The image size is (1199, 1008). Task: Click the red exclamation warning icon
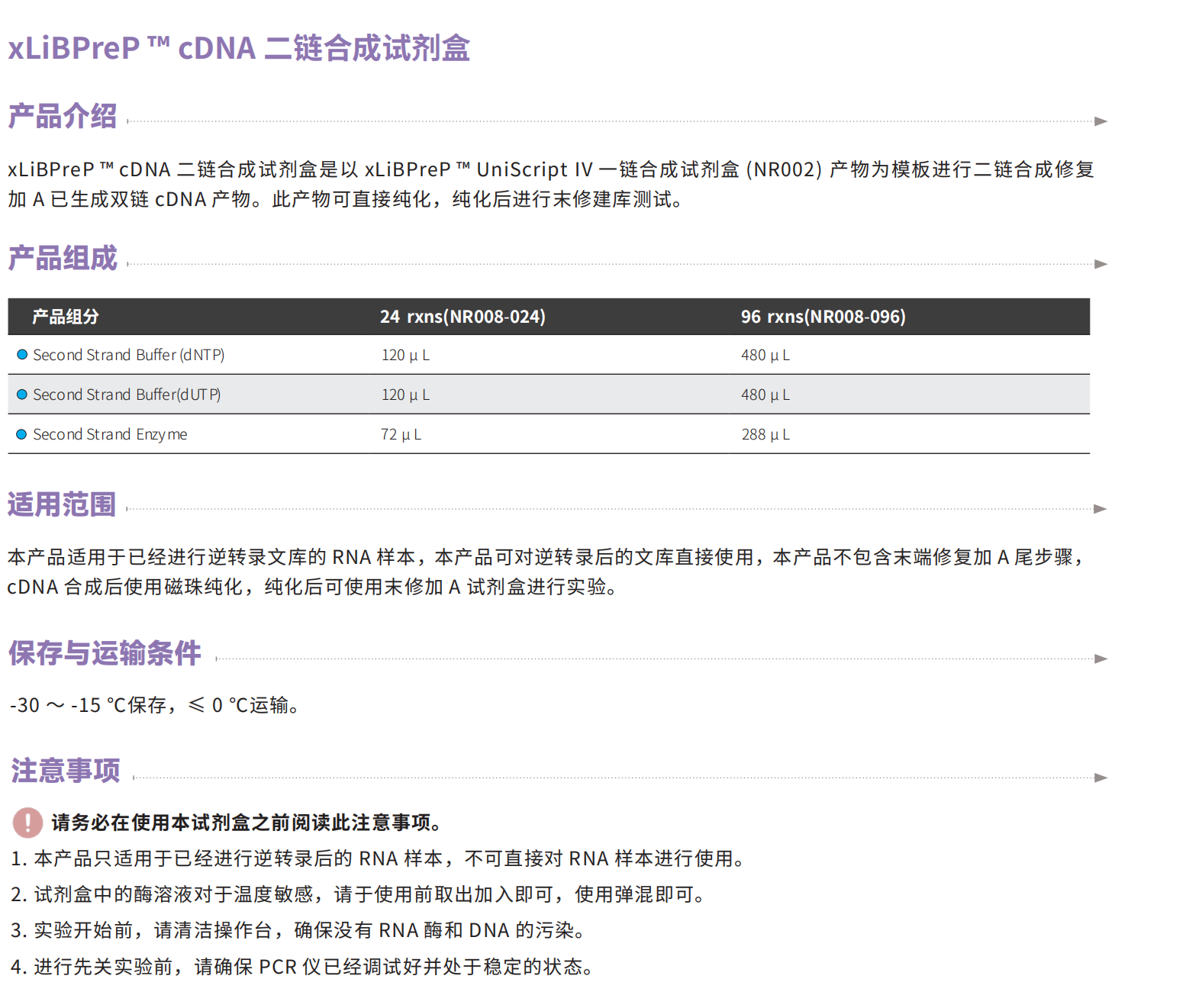28,822
